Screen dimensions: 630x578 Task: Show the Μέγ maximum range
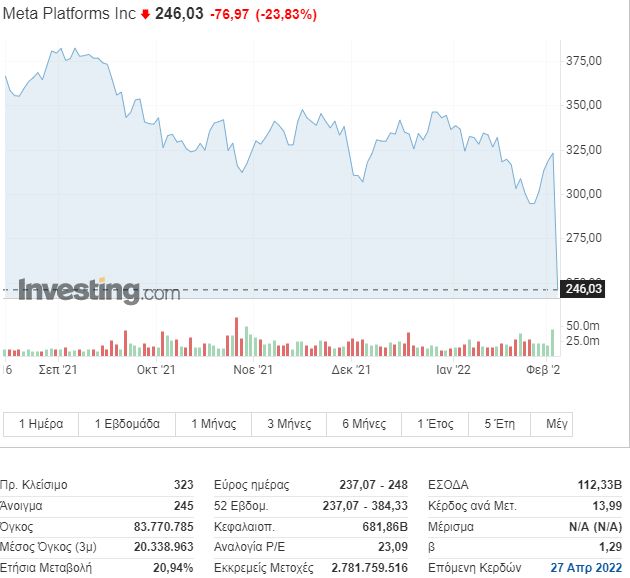pyautogui.click(x=552, y=424)
